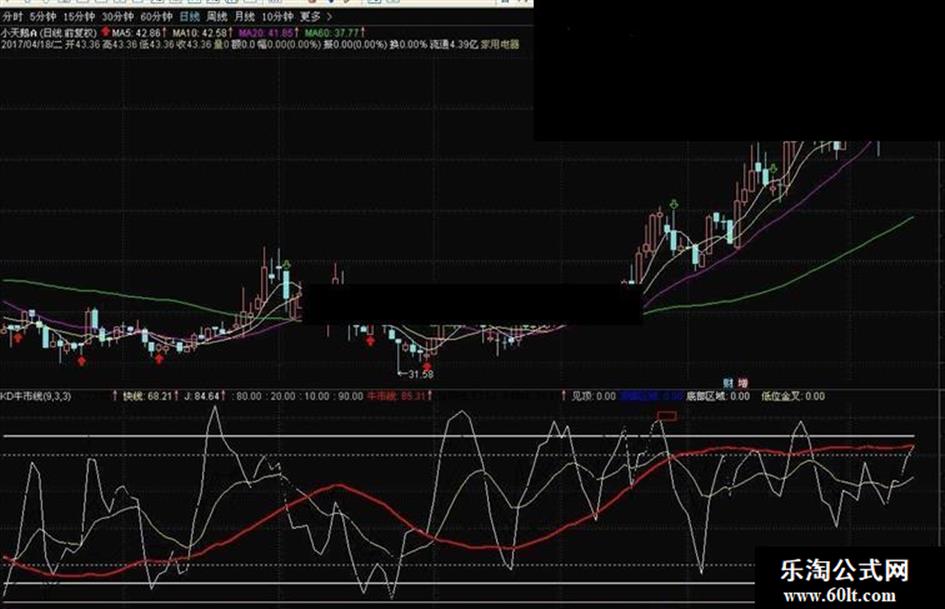
Task: Select the 5分钟 period tab
Action: click(42, 17)
